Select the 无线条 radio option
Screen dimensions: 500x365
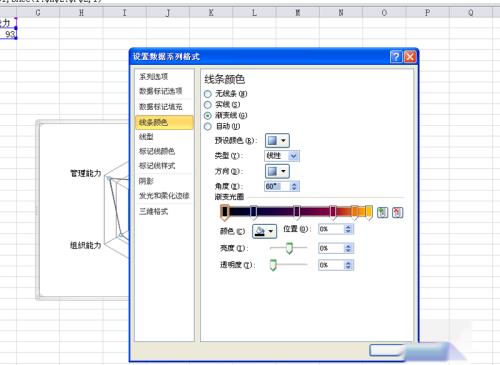[x=208, y=94]
